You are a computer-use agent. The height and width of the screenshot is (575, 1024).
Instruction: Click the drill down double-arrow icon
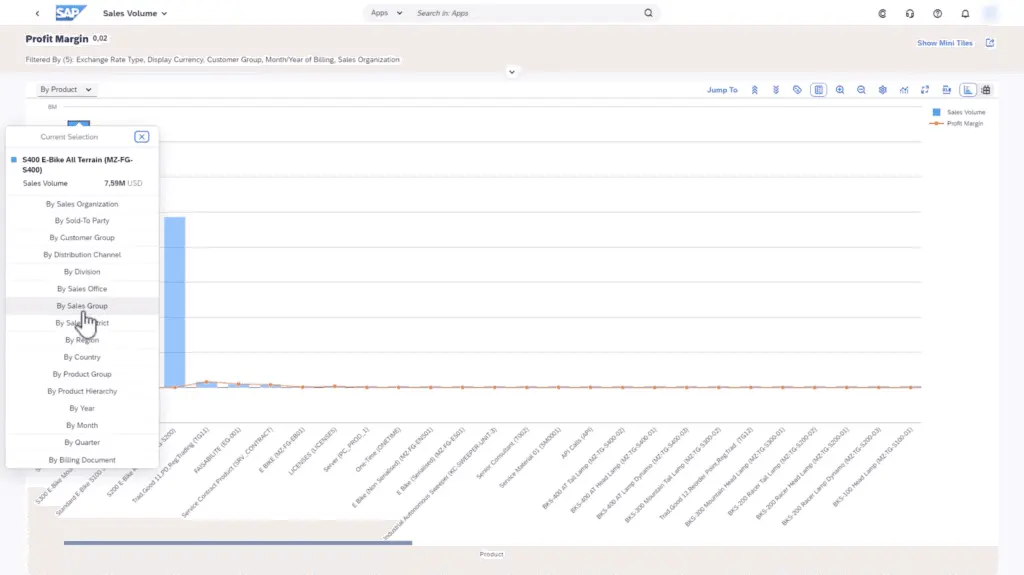pos(776,90)
